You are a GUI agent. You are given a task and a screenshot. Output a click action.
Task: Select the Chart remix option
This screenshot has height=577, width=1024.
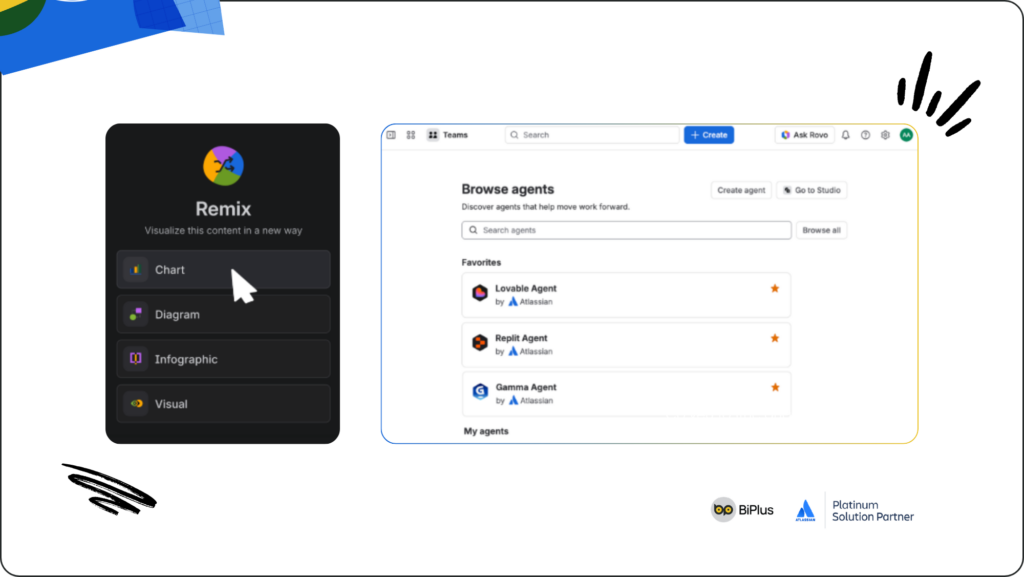pos(223,270)
